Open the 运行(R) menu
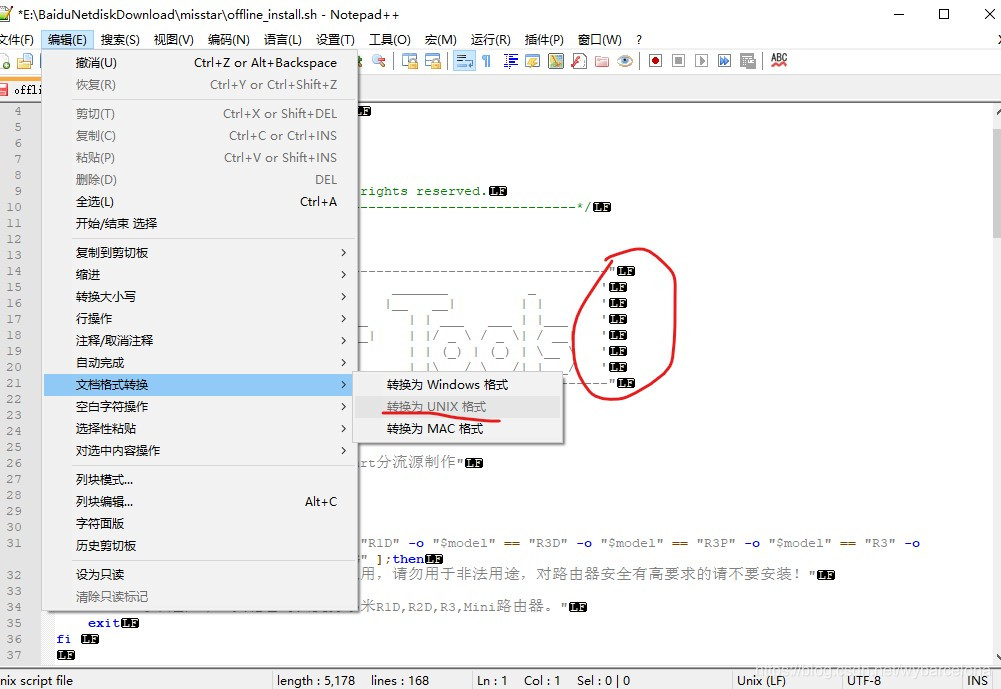The image size is (1001, 689). point(490,40)
